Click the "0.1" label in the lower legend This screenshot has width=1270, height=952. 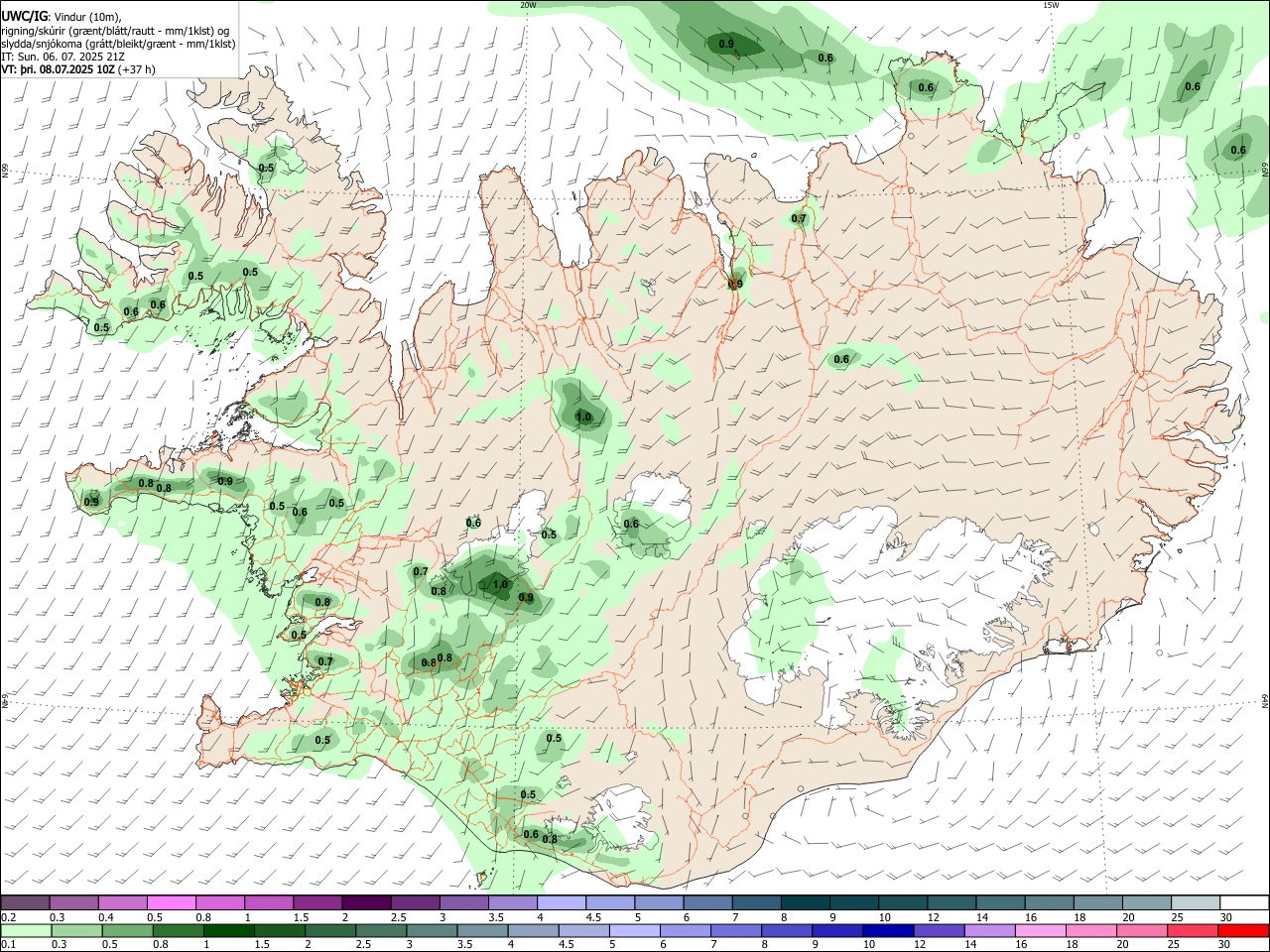coord(8,945)
